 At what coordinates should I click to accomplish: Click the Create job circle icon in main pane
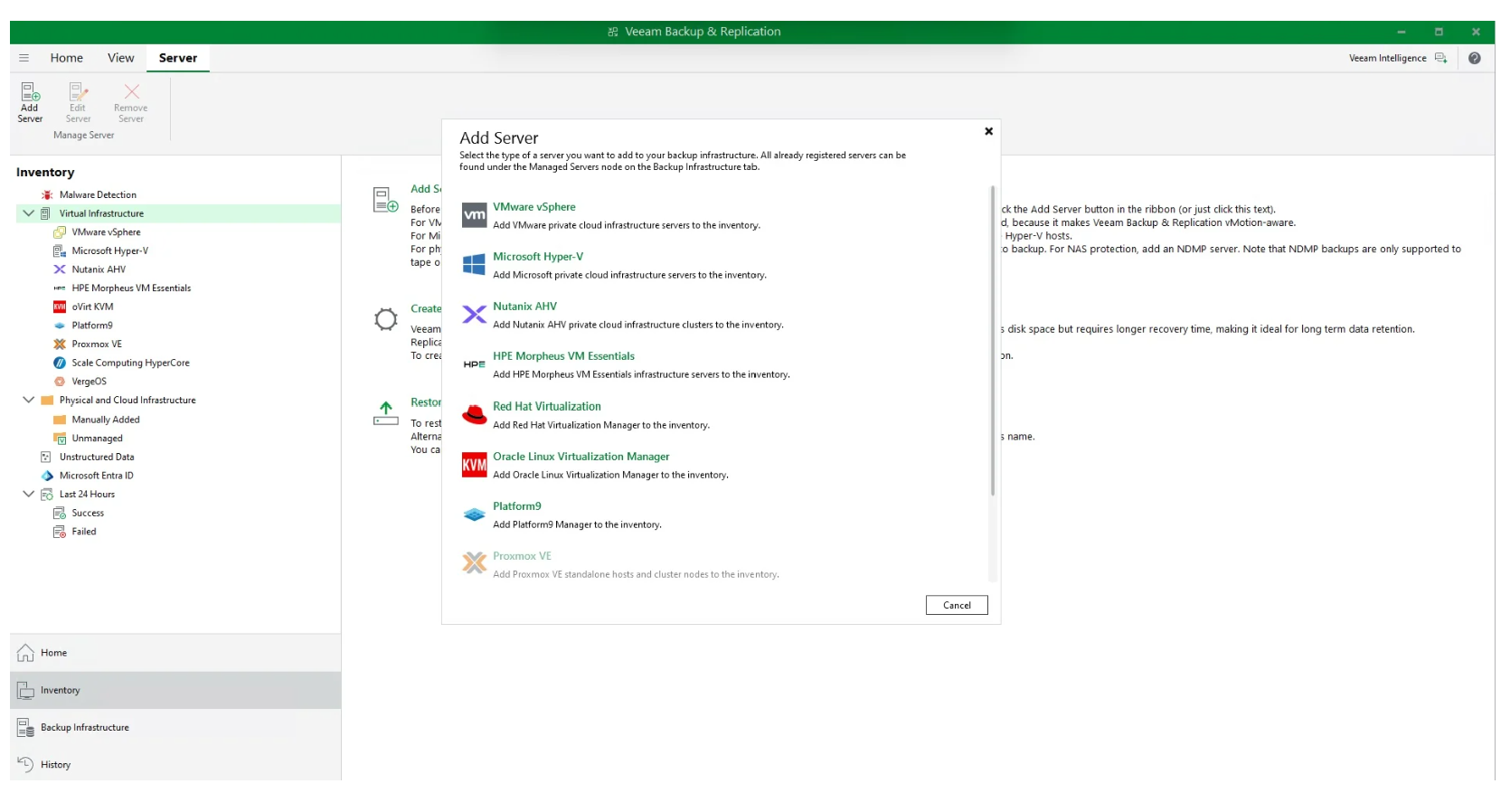pyautogui.click(x=386, y=319)
